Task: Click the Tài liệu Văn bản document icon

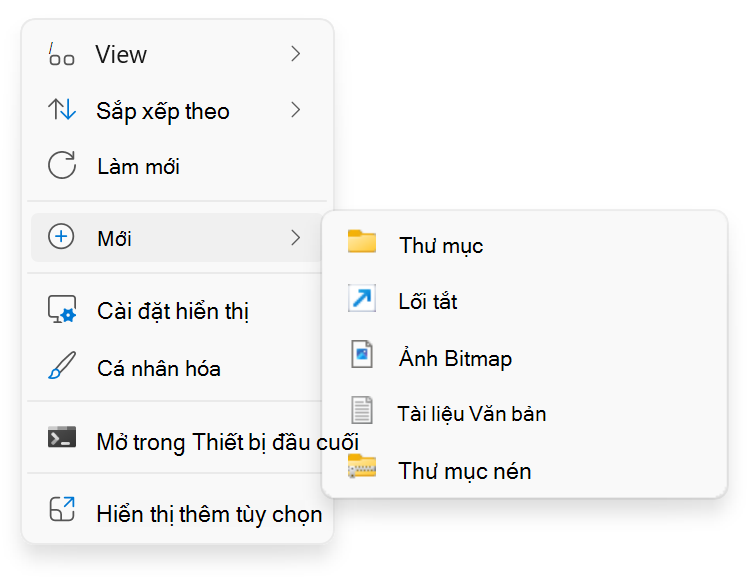Action: 362,410
